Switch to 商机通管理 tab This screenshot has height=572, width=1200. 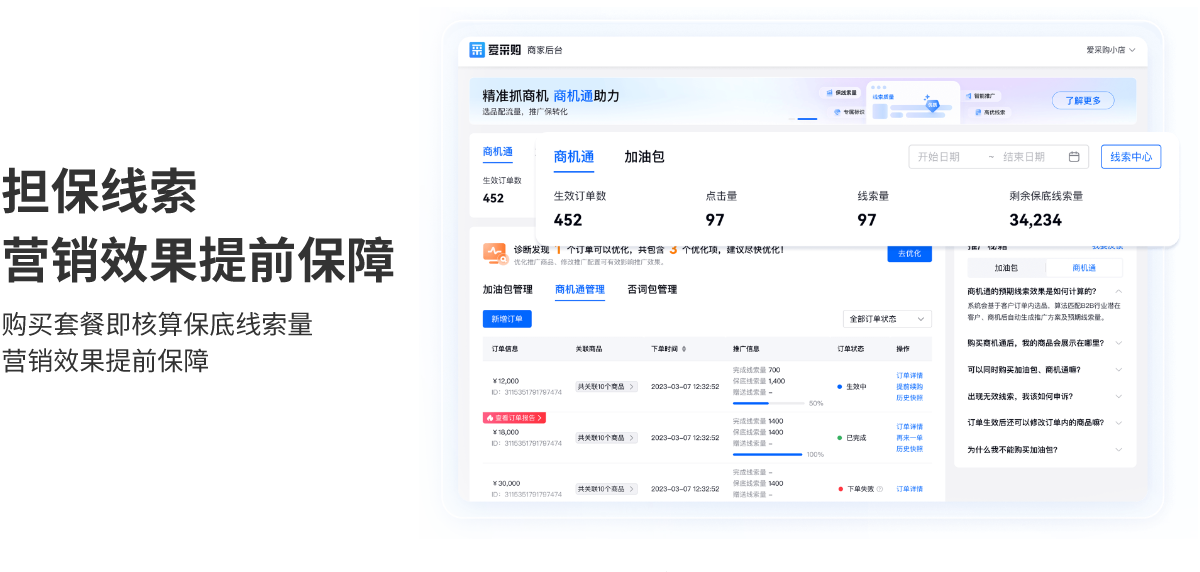(x=580, y=290)
